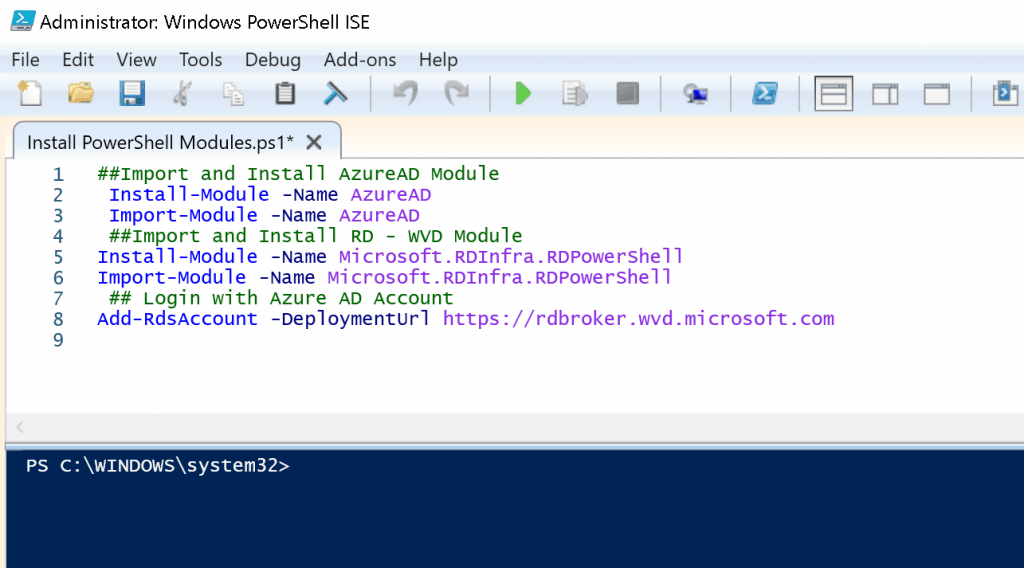Screen dimensions: 1024x568
Task: Paste from clipboard icon
Action: pyautogui.click(x=285, y=94)
